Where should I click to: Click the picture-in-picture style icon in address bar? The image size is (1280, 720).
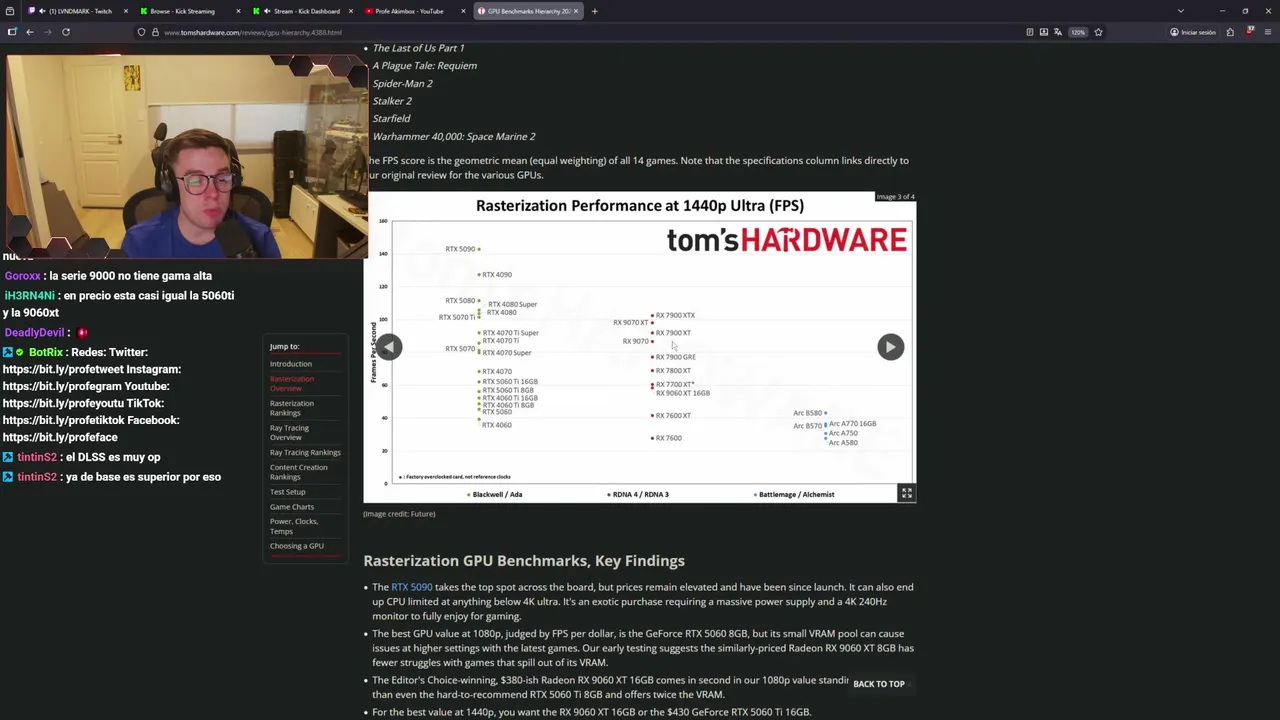coord(1044,32)
